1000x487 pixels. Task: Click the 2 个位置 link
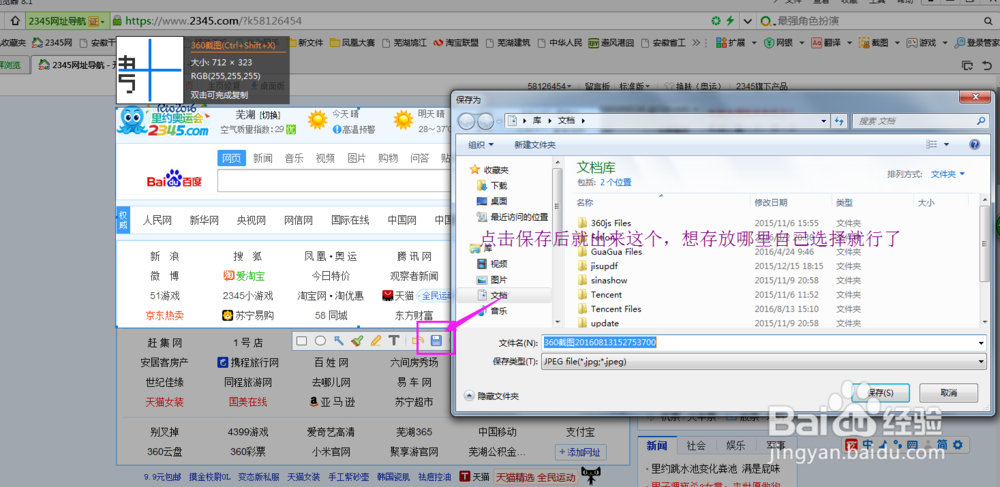coord(615,182)
